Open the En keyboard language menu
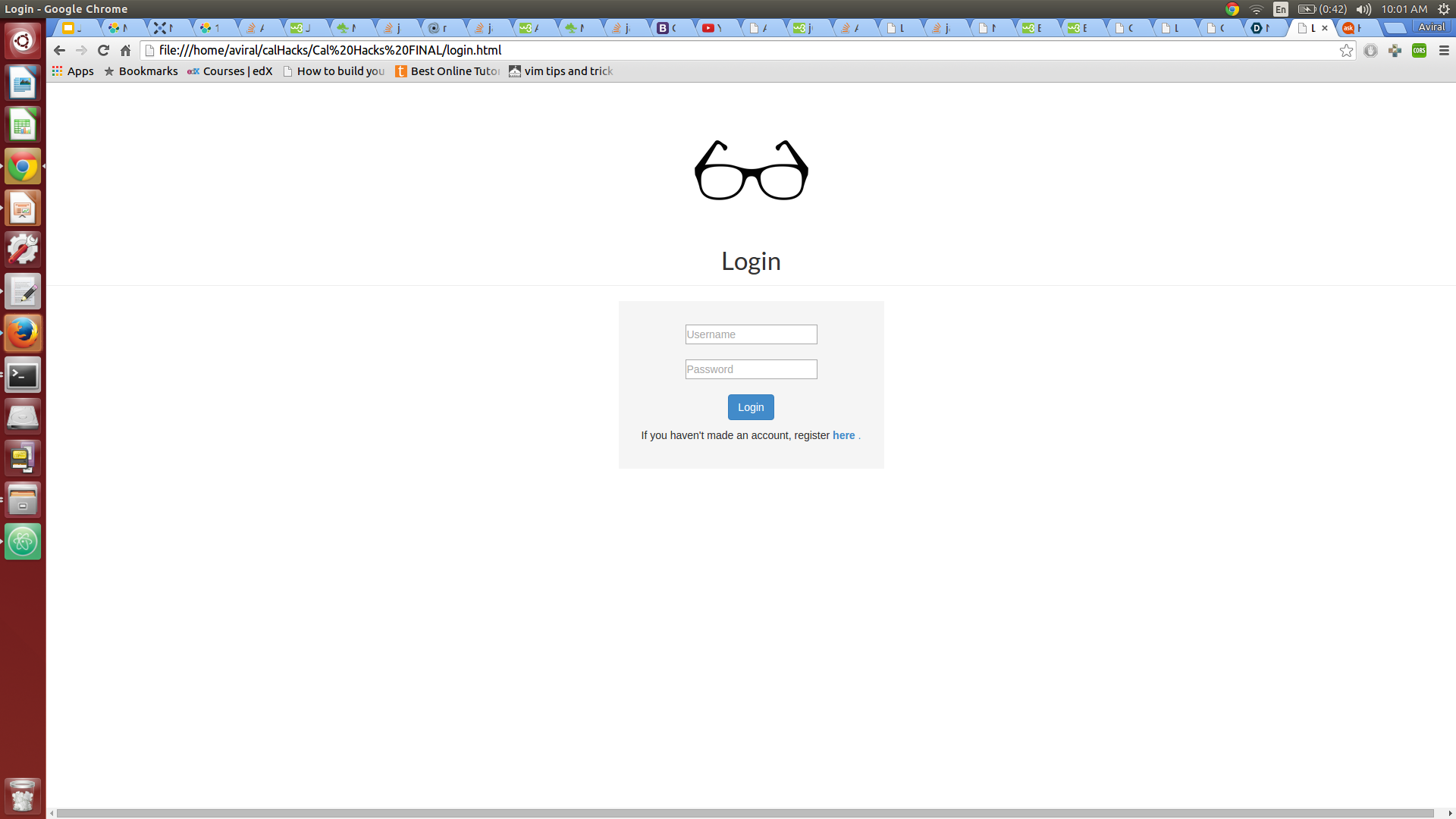 tap(1280, 9)
